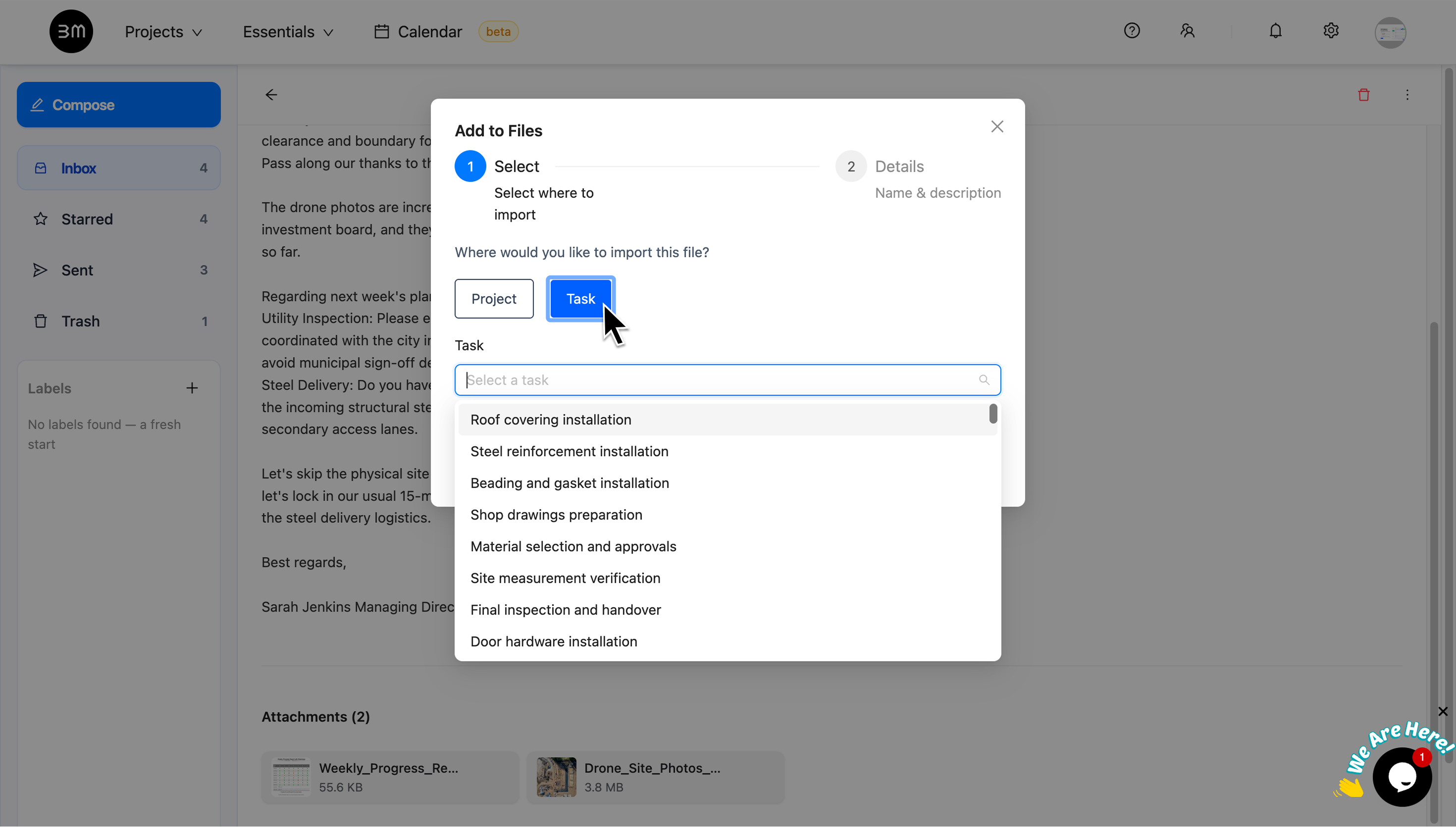Click the task dropdown list scrollbar
Viewport: 1456px width, 827px height.
992,413
